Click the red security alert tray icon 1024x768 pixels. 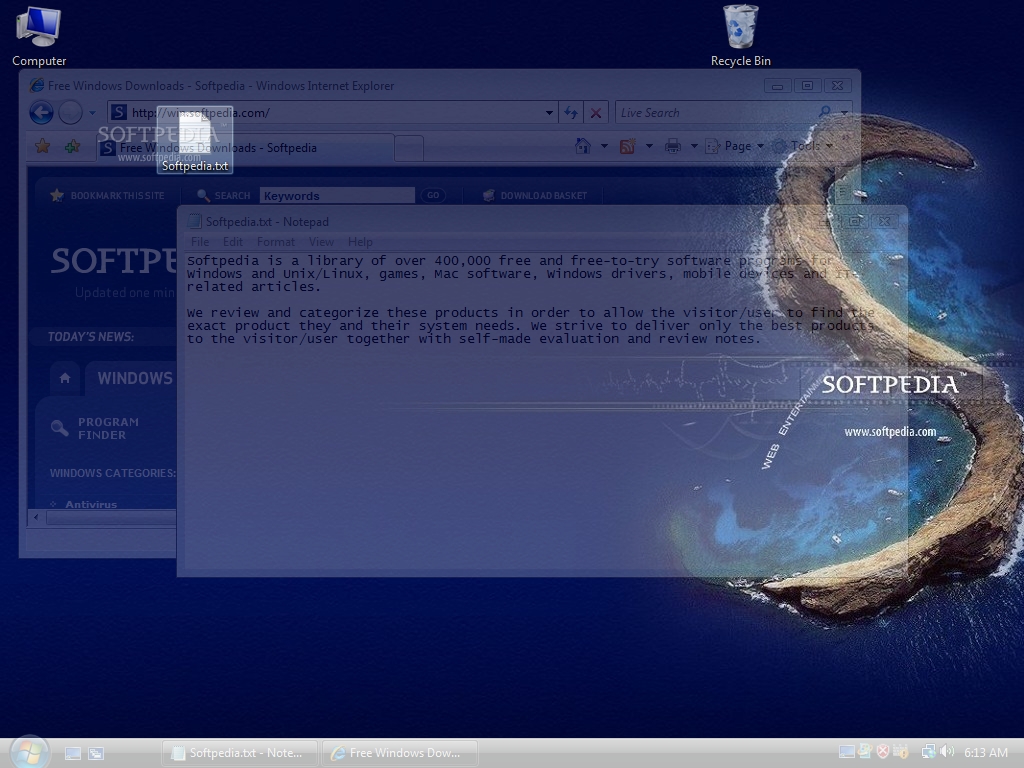pyautogui.click(x=883, y=752)
